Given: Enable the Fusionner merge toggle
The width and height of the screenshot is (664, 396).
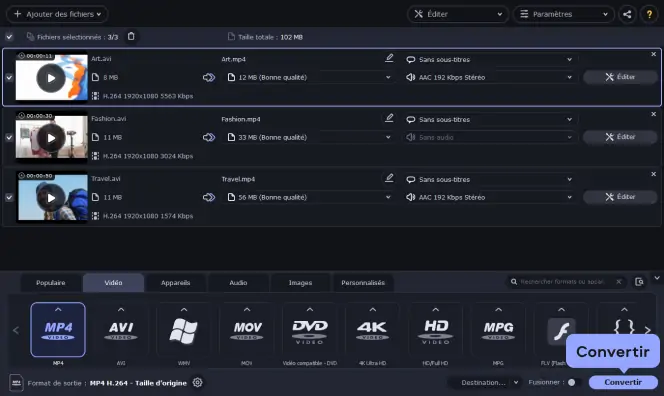Looking at the screenshot, I should 574,382.
